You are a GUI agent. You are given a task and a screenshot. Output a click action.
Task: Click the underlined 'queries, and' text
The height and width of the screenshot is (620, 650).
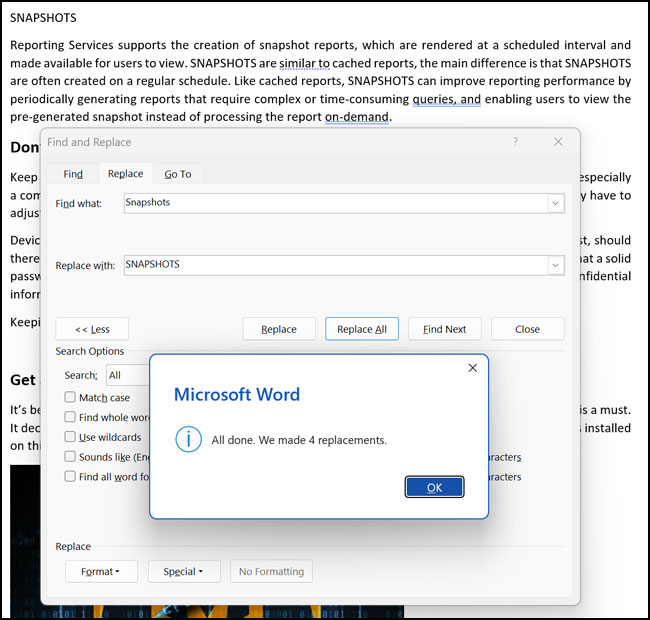pyautogui.click(x=446, y=99)
